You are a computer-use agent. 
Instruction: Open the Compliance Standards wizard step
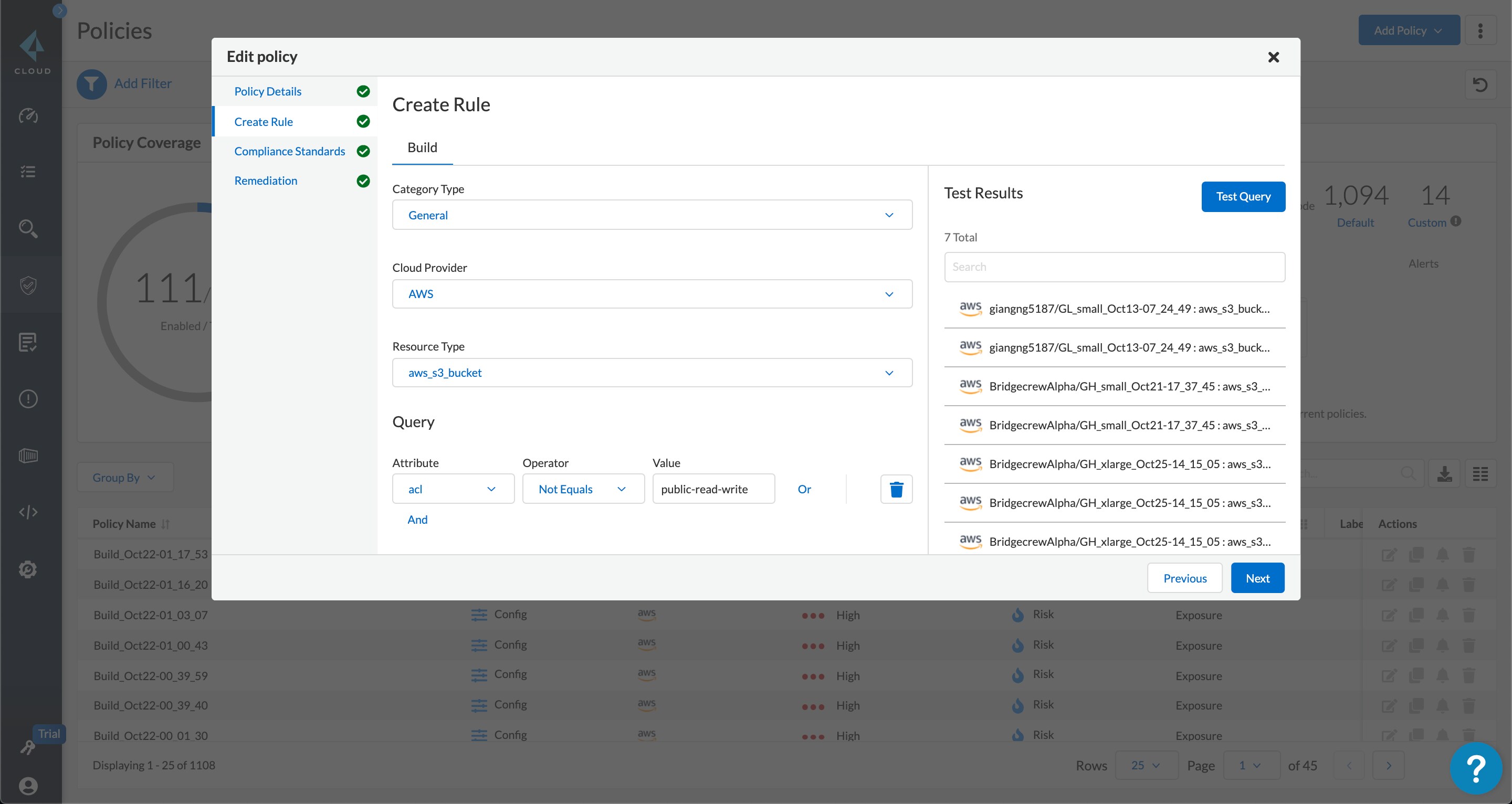pyautogui.click(x=289, y=151)
